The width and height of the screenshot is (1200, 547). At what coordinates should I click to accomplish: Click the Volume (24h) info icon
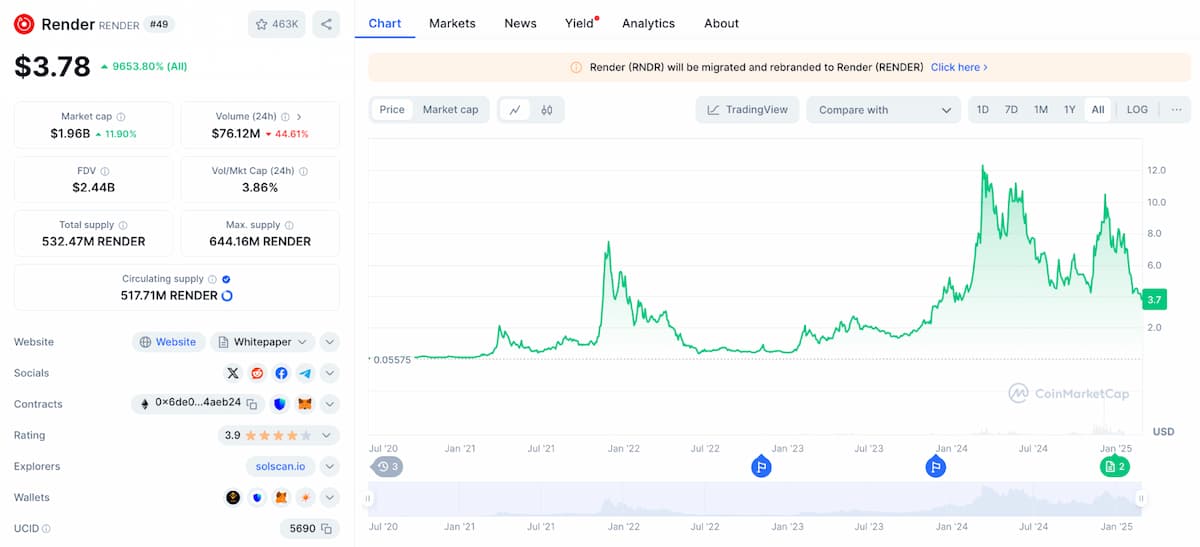coord(285,117)
